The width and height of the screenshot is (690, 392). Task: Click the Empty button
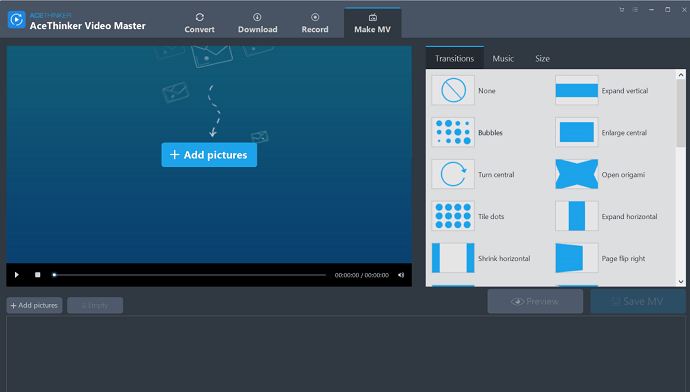(x=95, y=305)
